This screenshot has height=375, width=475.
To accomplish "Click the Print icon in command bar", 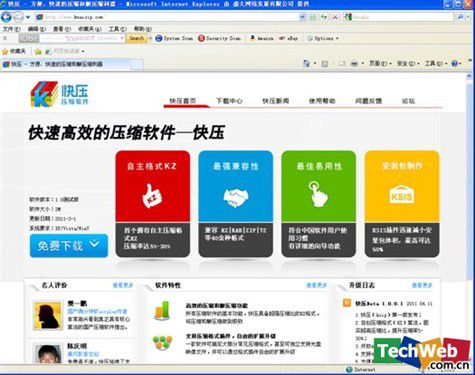I will [354, 63].
